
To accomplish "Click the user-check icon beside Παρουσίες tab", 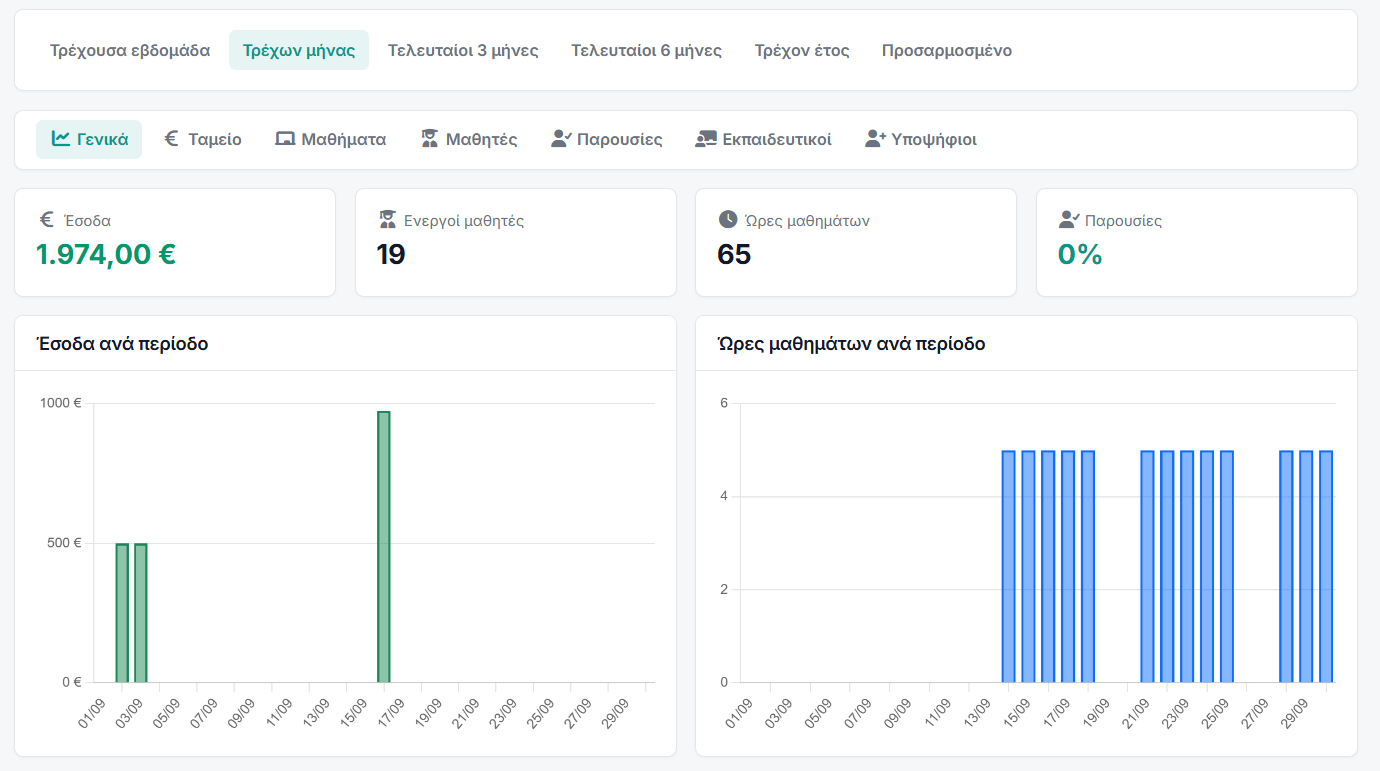I will point(561,139).
